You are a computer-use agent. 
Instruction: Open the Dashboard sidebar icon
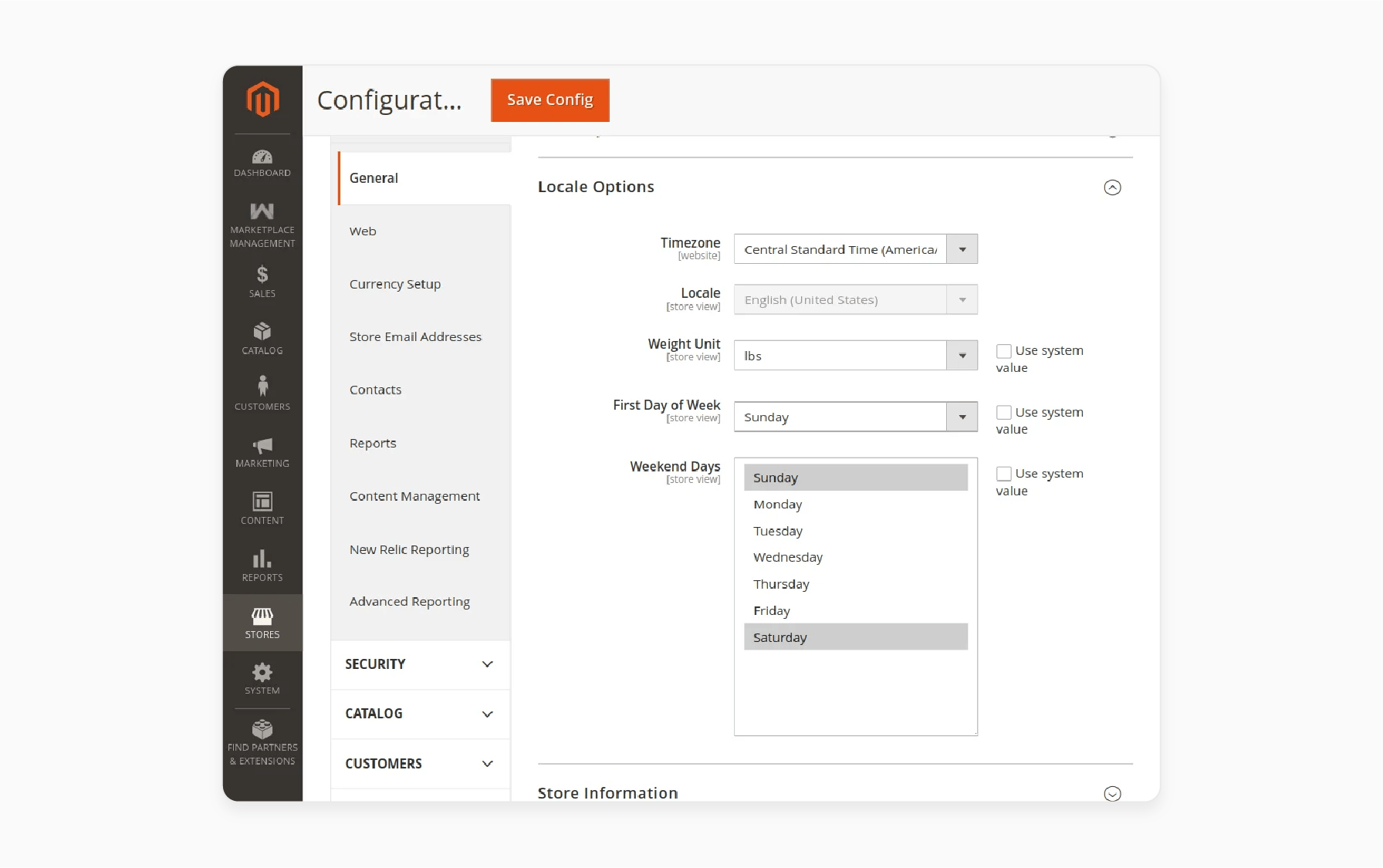pos(262,164)
